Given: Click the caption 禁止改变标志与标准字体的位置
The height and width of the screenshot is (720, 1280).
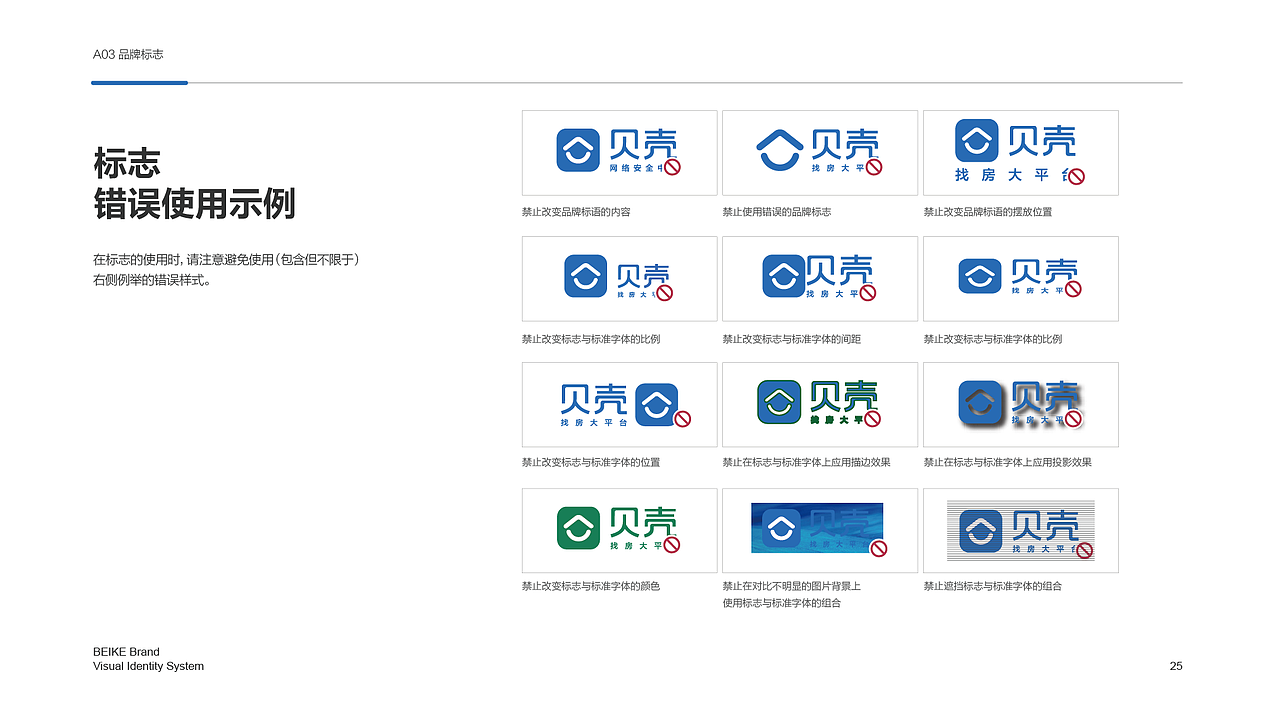Looking at the screenshot, I should [x=591, y=463].
